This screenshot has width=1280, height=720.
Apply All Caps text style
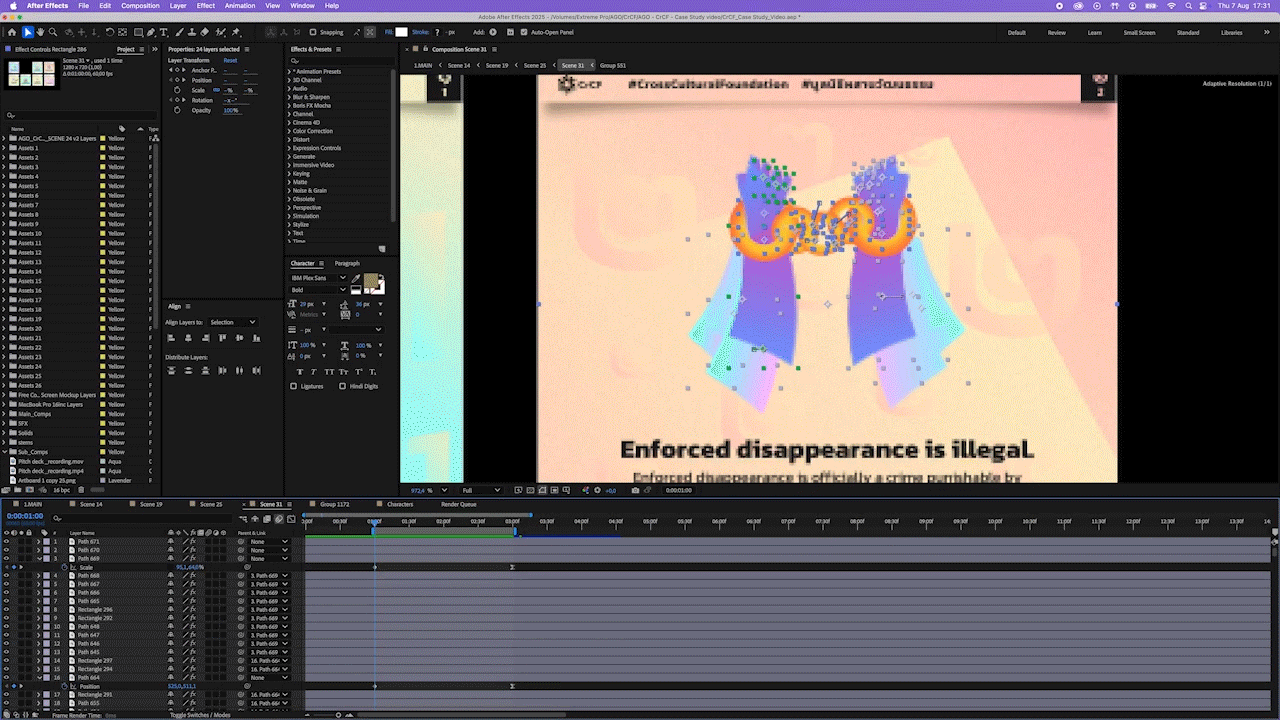(x=329, y=371)
